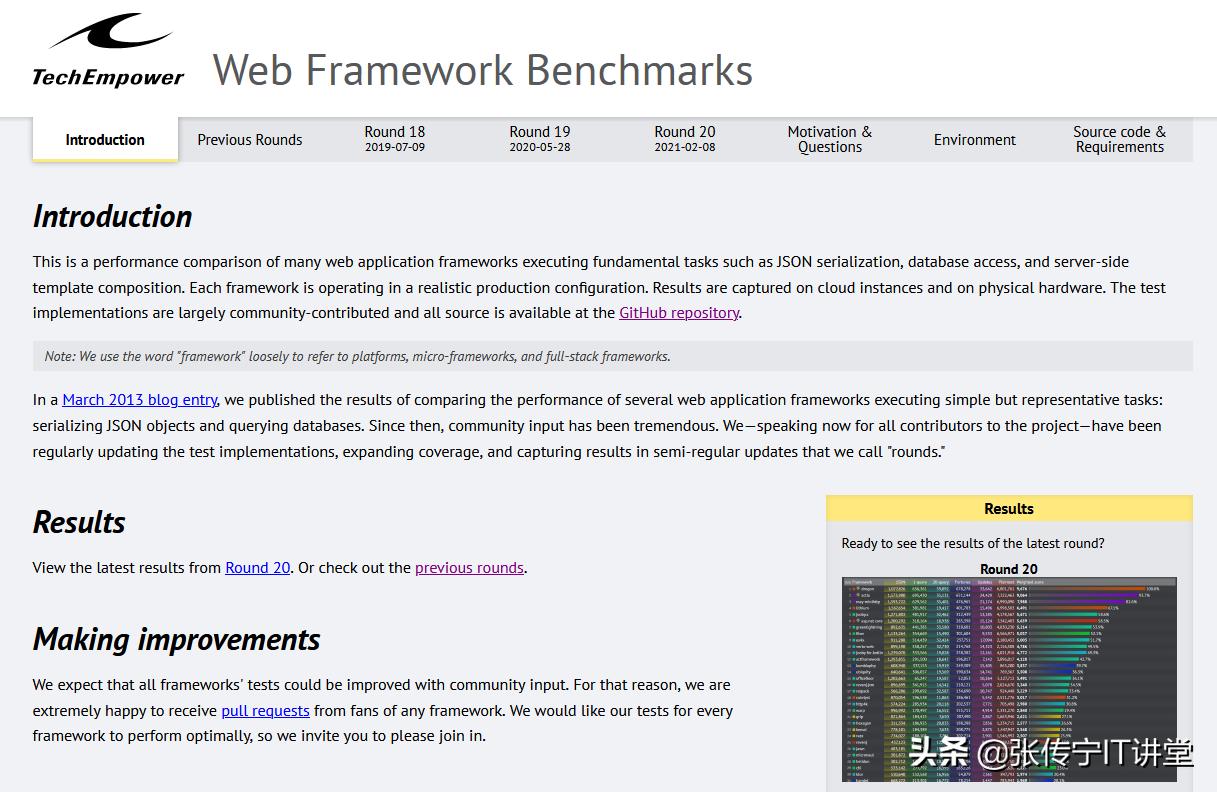Follow the previous rounds text link
The width and height of the screenshot is (1217, 792).
469,568
